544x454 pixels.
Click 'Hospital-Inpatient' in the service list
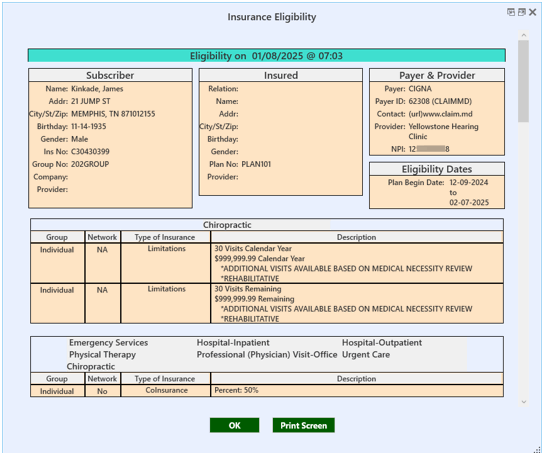(x=233, y=343)
